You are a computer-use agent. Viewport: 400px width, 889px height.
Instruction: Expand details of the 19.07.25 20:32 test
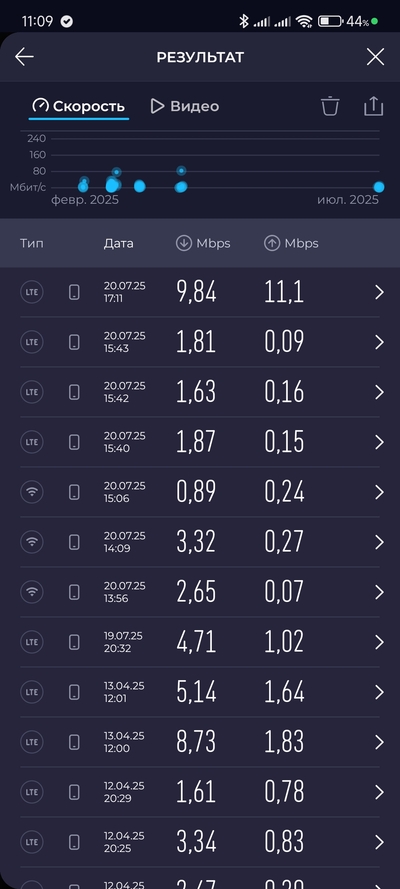point(200,642)
